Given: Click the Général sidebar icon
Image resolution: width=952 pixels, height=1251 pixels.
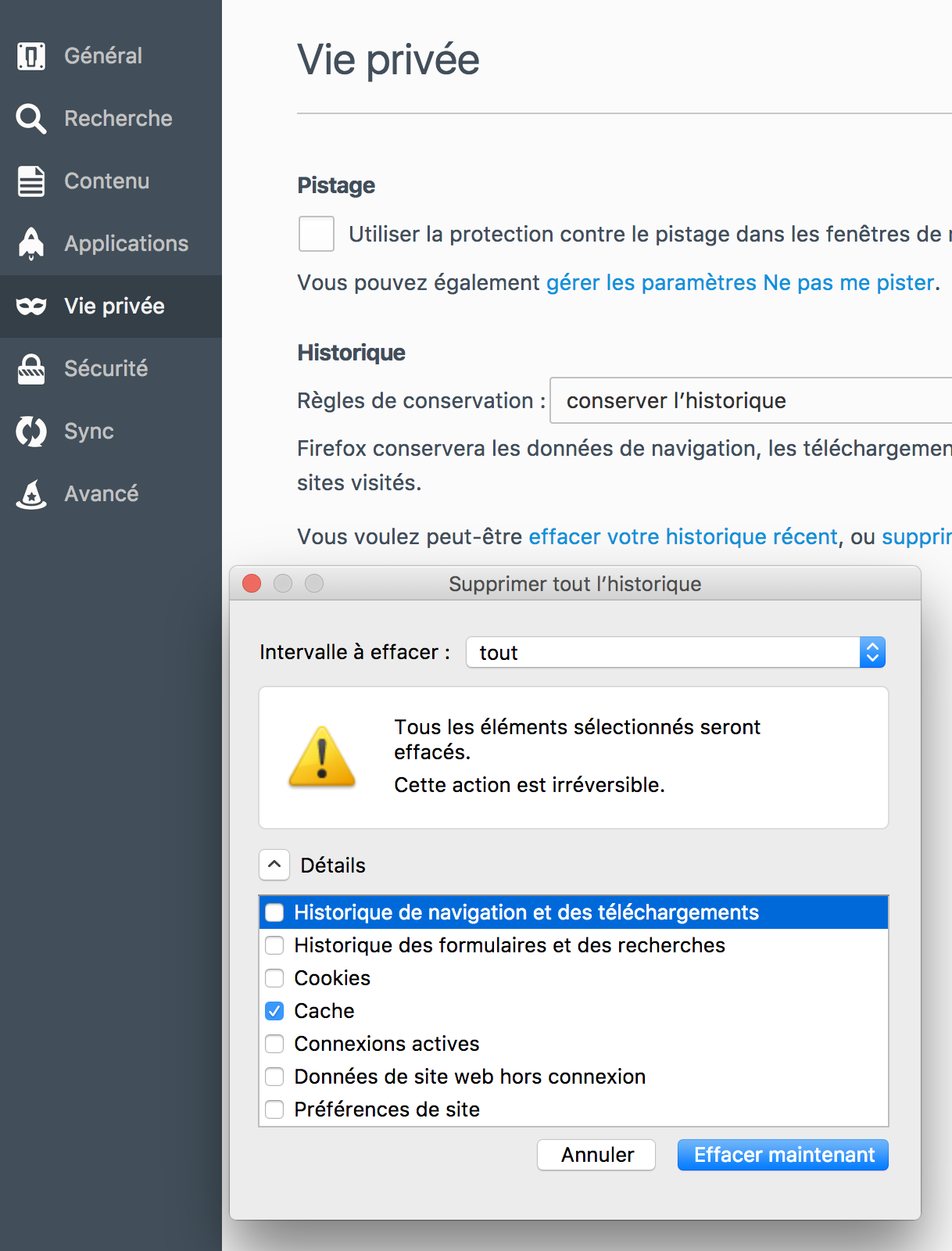Looking at the screenshot, I should click(x=31, y=56).
